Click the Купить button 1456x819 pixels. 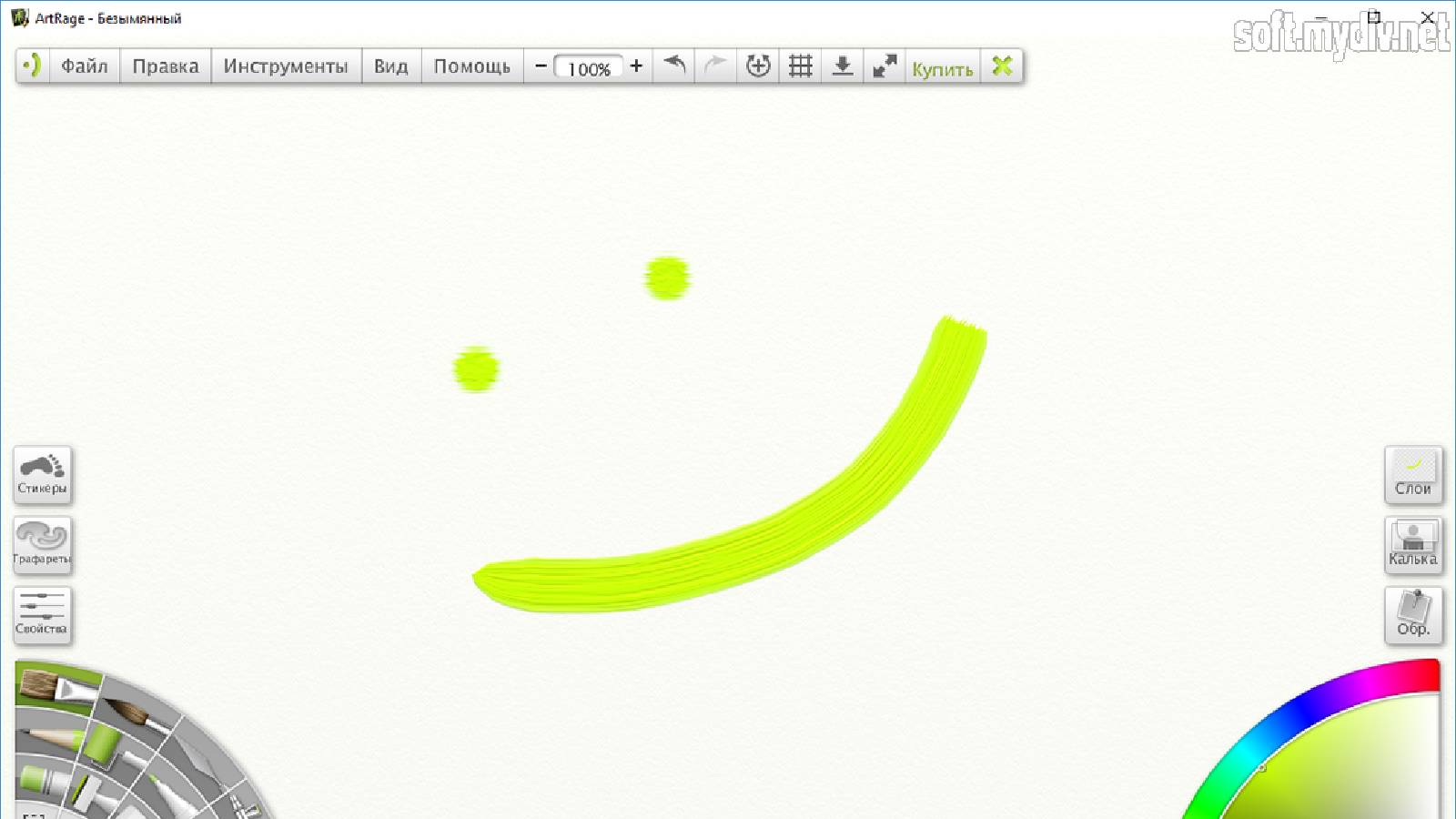[x=943, y=67]
